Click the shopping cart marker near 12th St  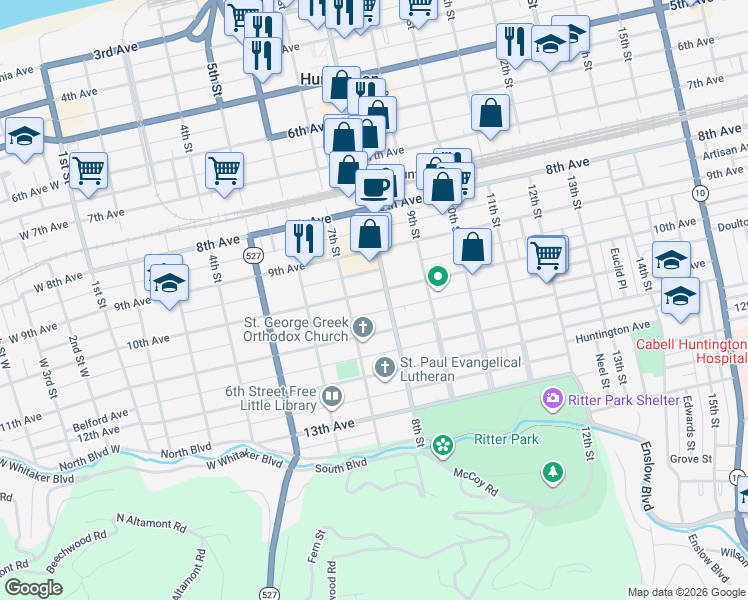tap(547, 257)
